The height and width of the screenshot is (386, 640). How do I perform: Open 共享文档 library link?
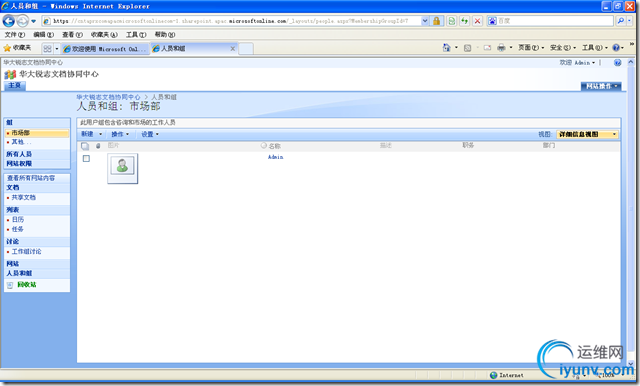pyautogui.click(x=23, y=197)
